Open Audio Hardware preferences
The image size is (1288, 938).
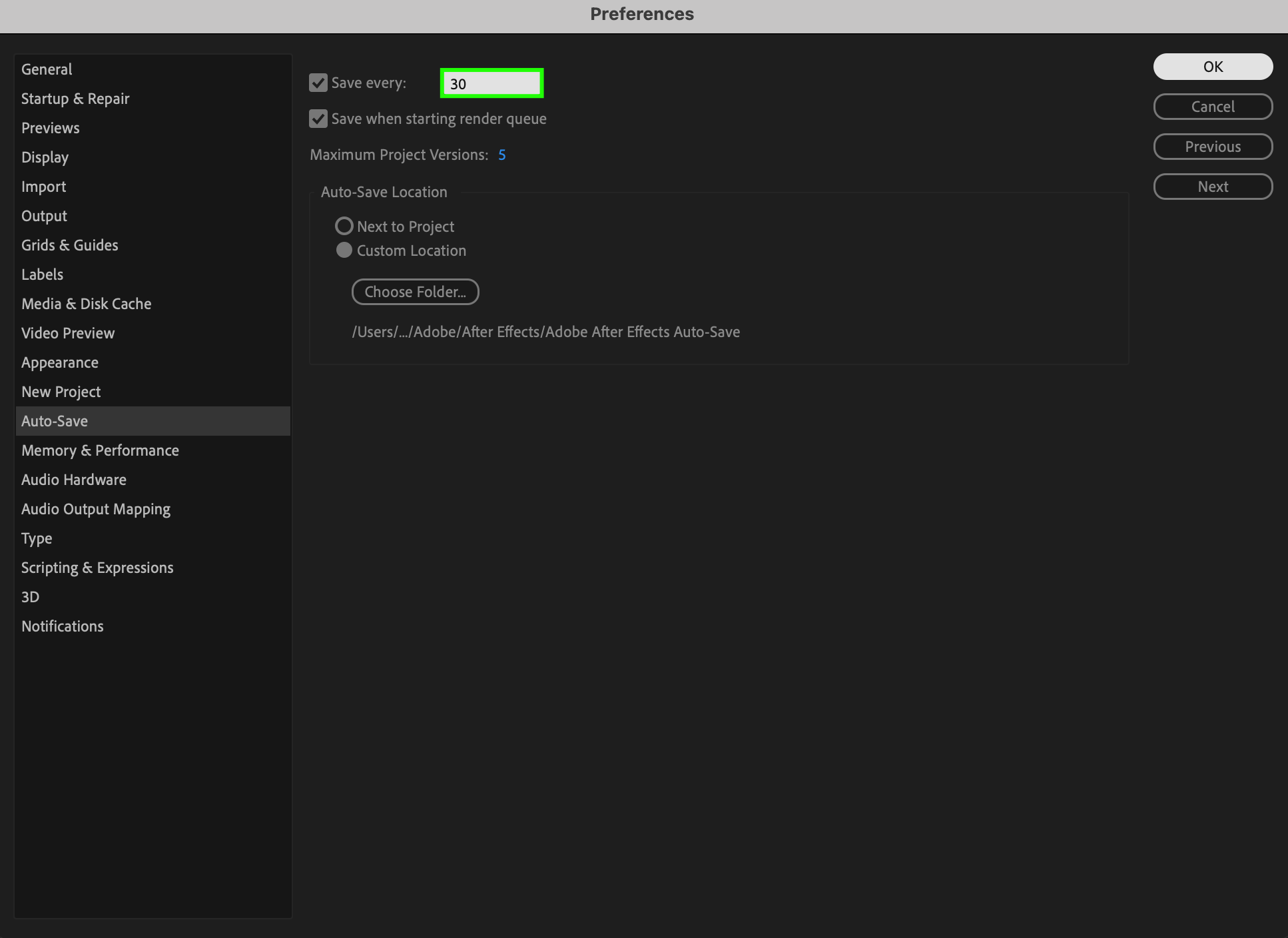tap(74, 480)
